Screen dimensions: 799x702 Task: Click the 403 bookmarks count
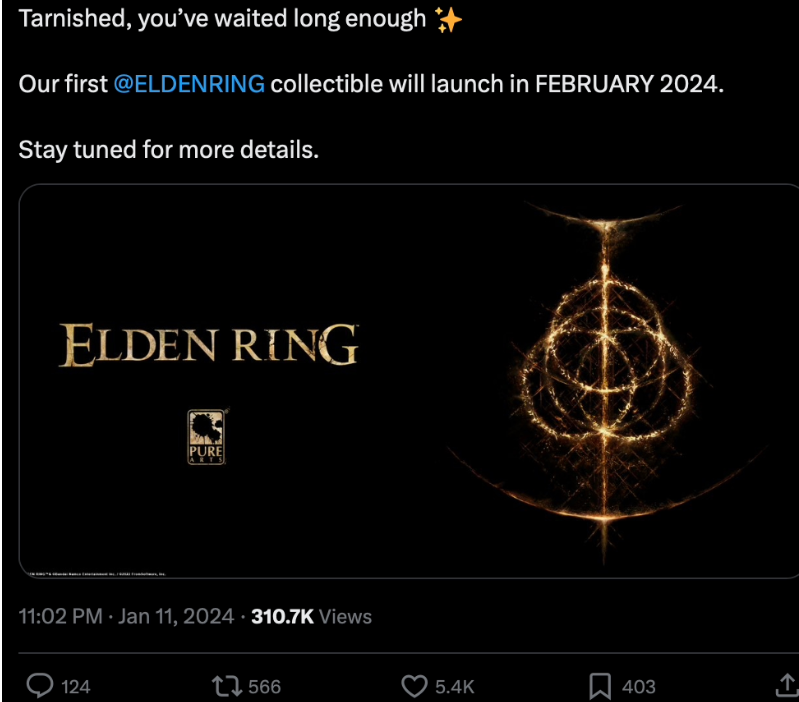point(638,687)
